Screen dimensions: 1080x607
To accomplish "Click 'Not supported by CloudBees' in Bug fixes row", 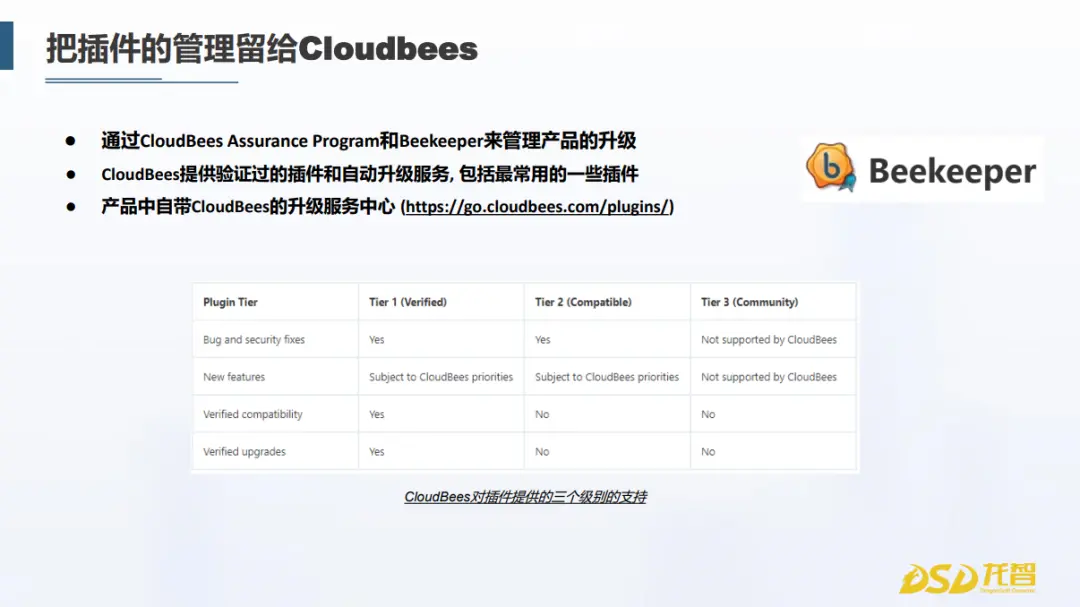I will pyautogui.click(x=769, y=340).
